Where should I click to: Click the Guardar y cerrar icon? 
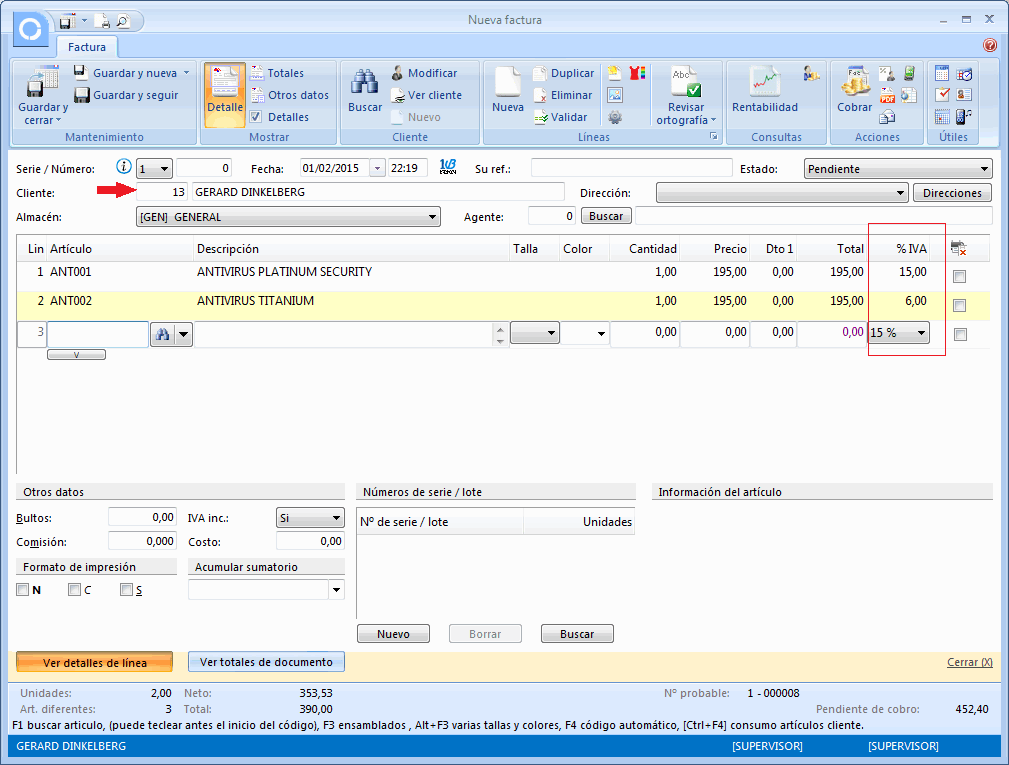click(43, 85)
